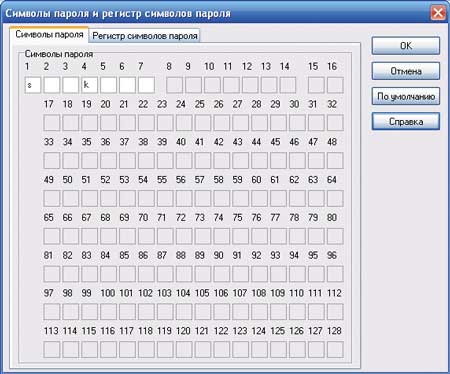Select password character field 5
This screenshot has height=374, width=450.
pyautogui.click(x=108, y=85)
